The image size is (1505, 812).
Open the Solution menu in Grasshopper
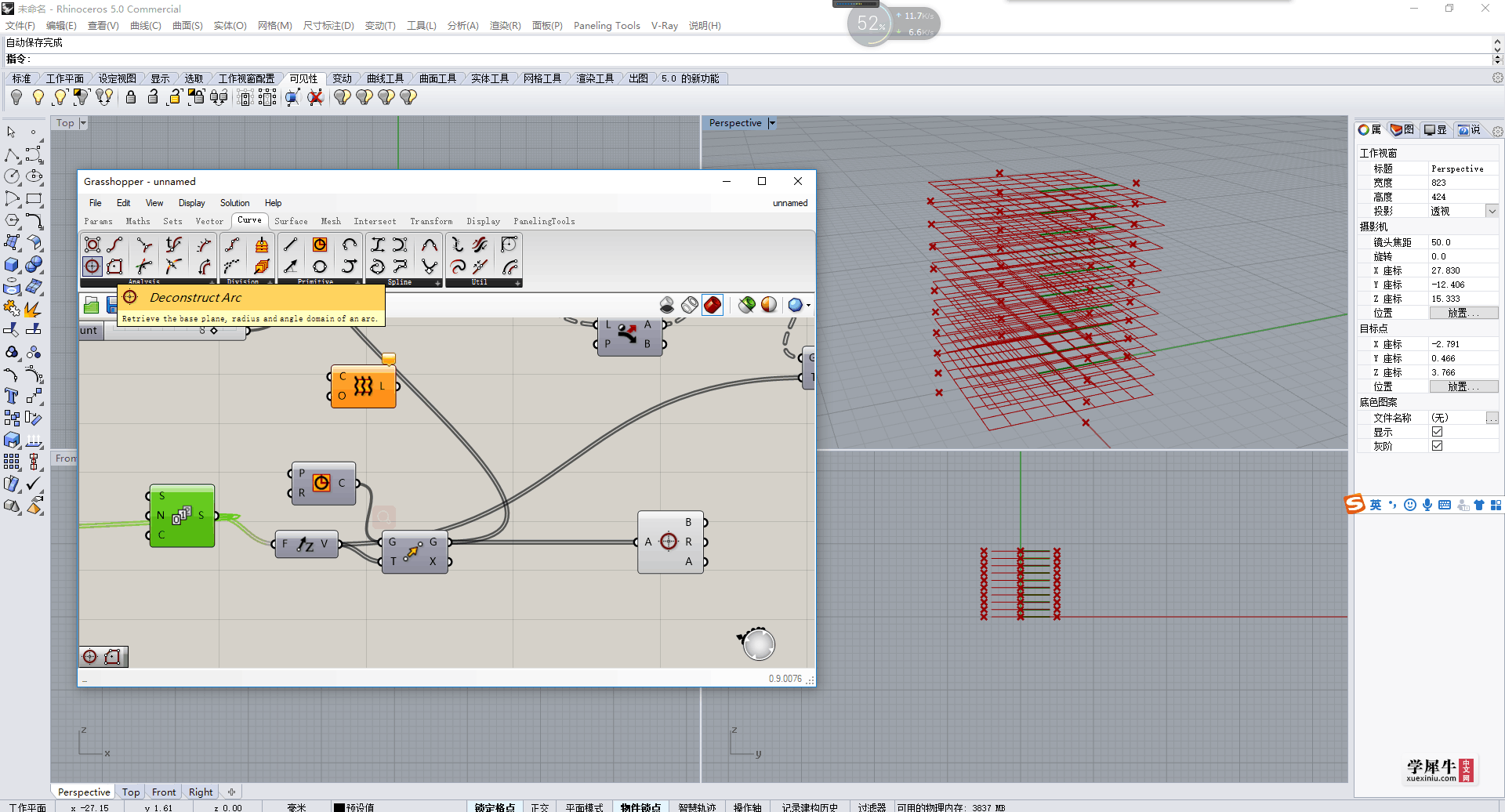coord(234,203)
